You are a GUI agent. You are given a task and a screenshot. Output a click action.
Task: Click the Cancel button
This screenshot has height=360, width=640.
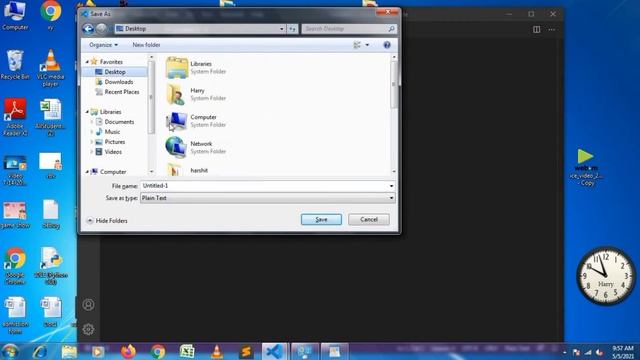pos(369,220)
